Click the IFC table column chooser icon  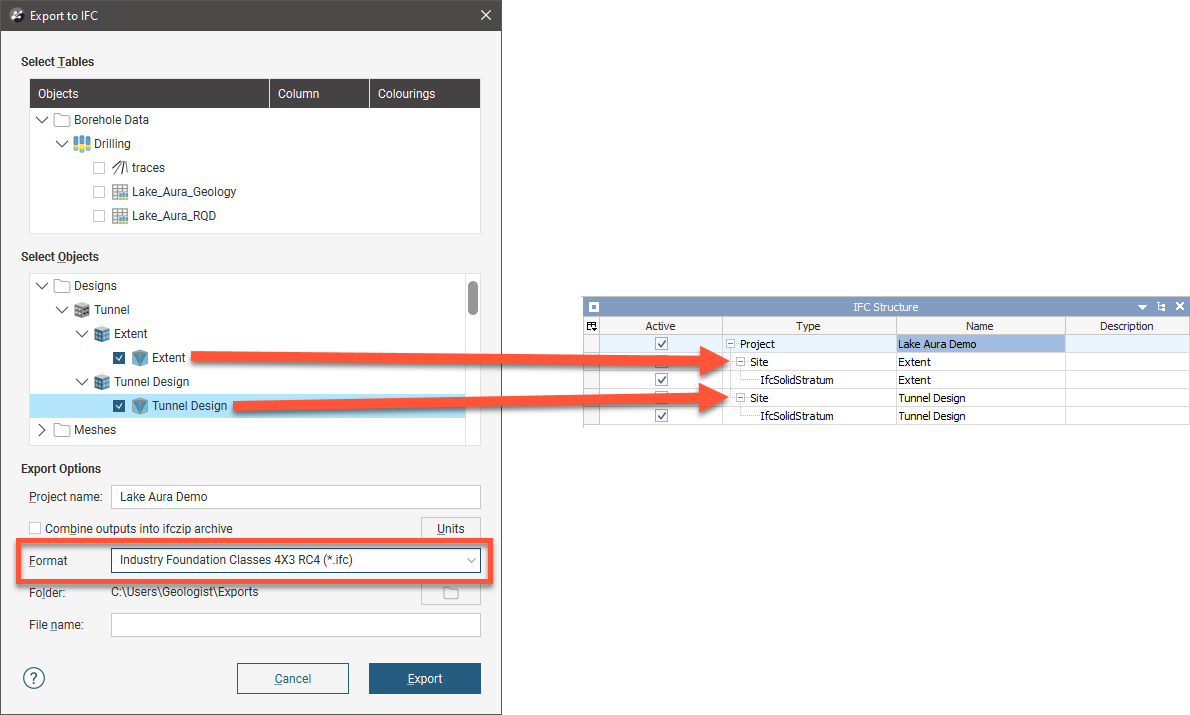592,326
